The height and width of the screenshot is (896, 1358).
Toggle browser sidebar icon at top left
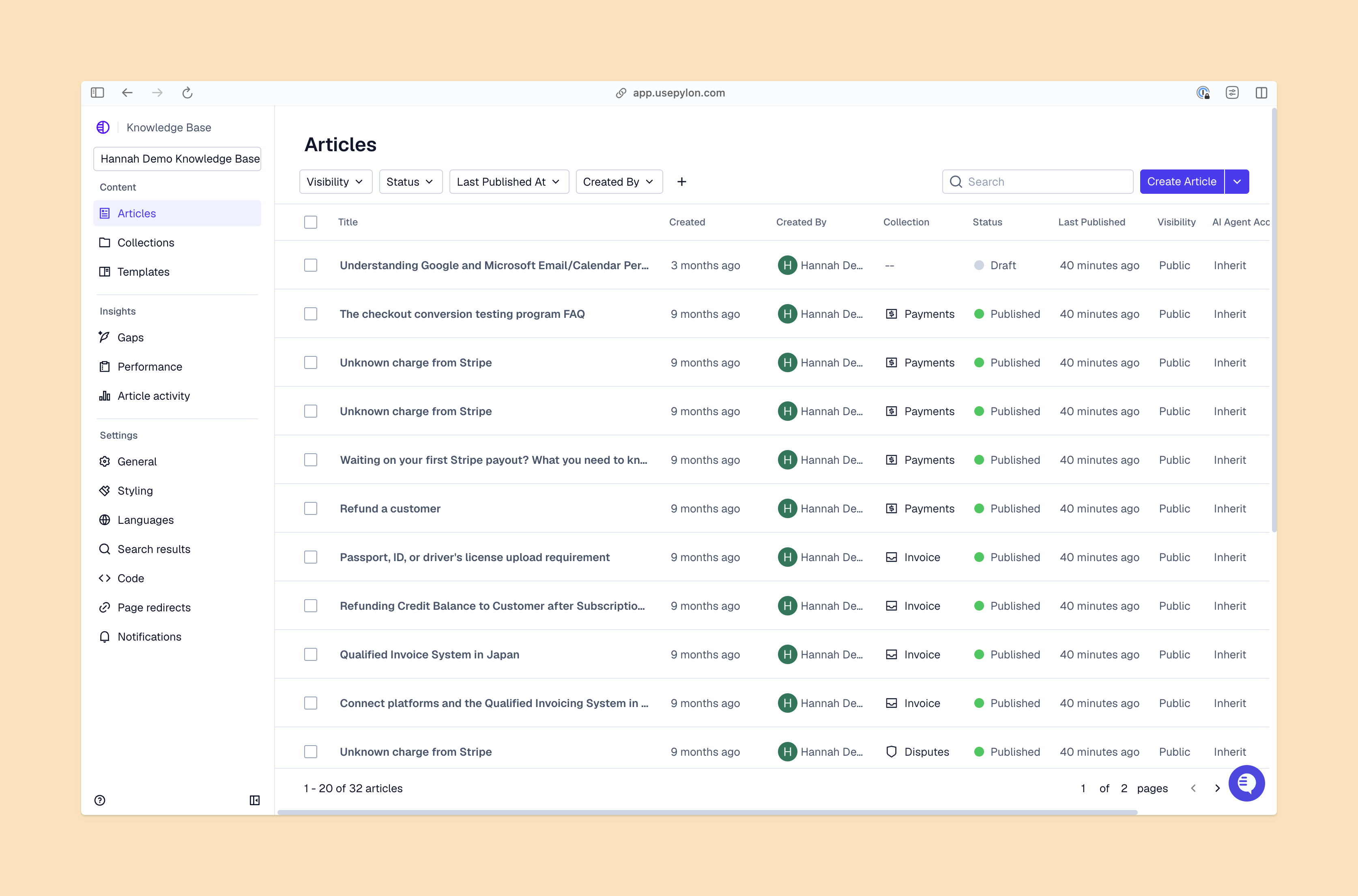pyautogui.click(x=98, y=92)
